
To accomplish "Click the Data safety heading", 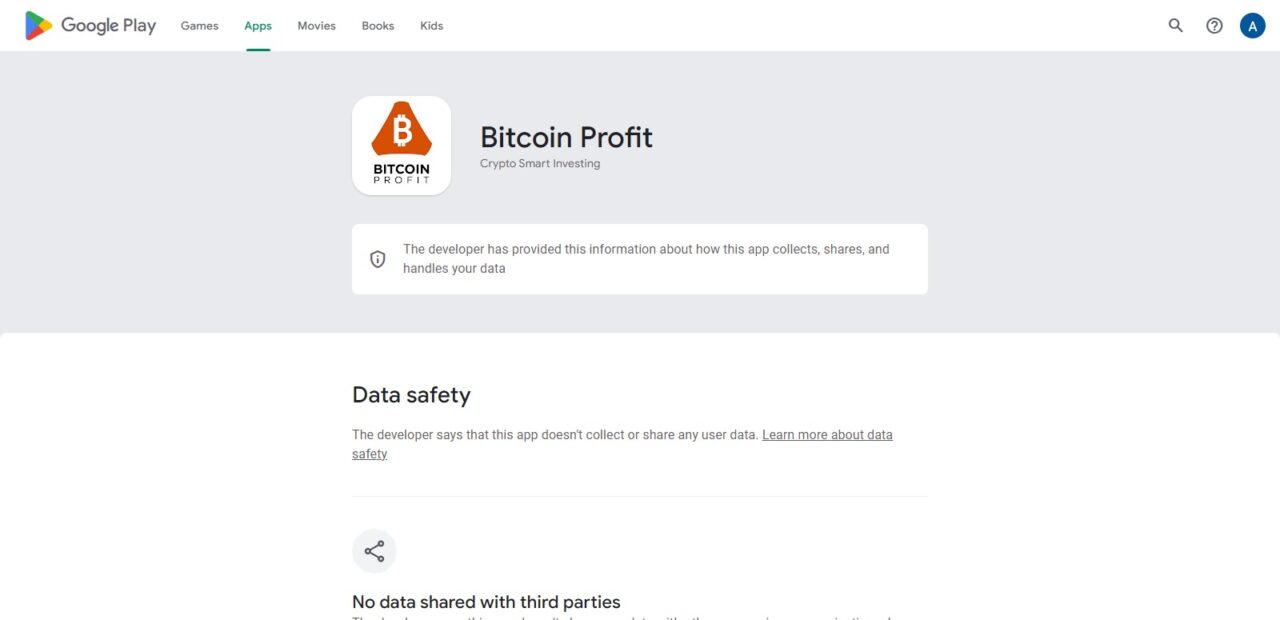I will point(411,395).
